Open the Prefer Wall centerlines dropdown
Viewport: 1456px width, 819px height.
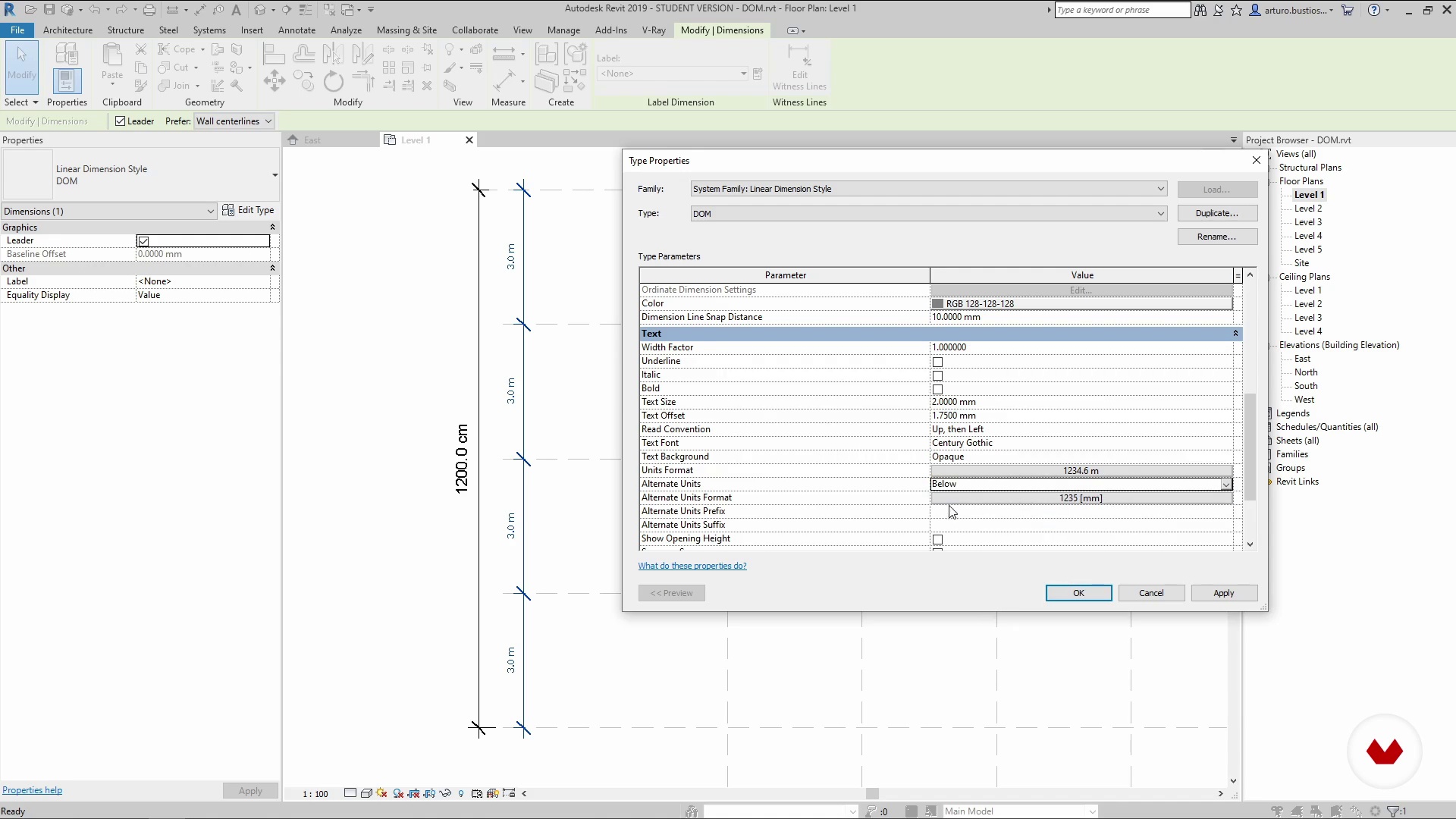coord(234,121)
